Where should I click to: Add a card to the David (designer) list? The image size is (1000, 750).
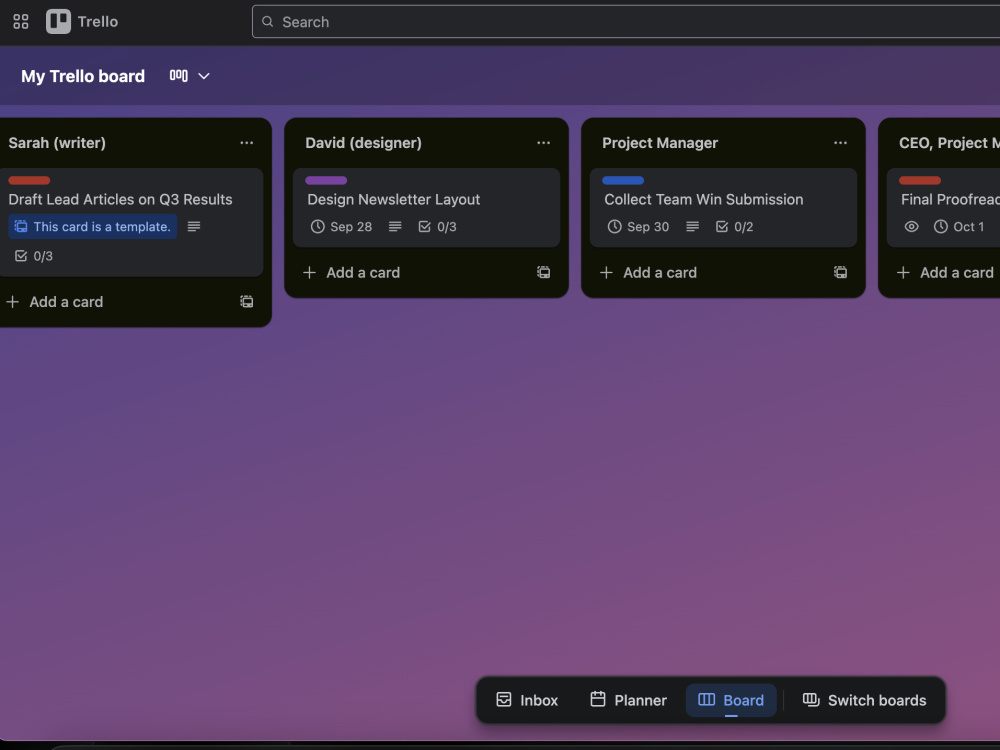[x=351, y=272]
